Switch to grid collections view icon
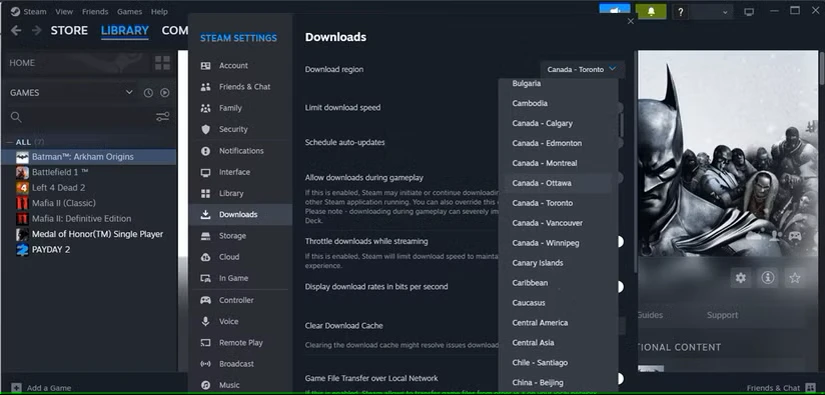 [163, 63]
